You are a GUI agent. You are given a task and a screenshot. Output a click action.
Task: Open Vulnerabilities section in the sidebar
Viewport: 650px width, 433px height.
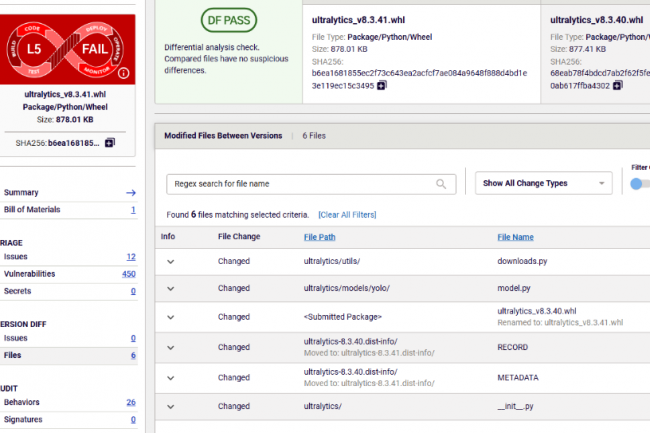[x=30, y=274]
